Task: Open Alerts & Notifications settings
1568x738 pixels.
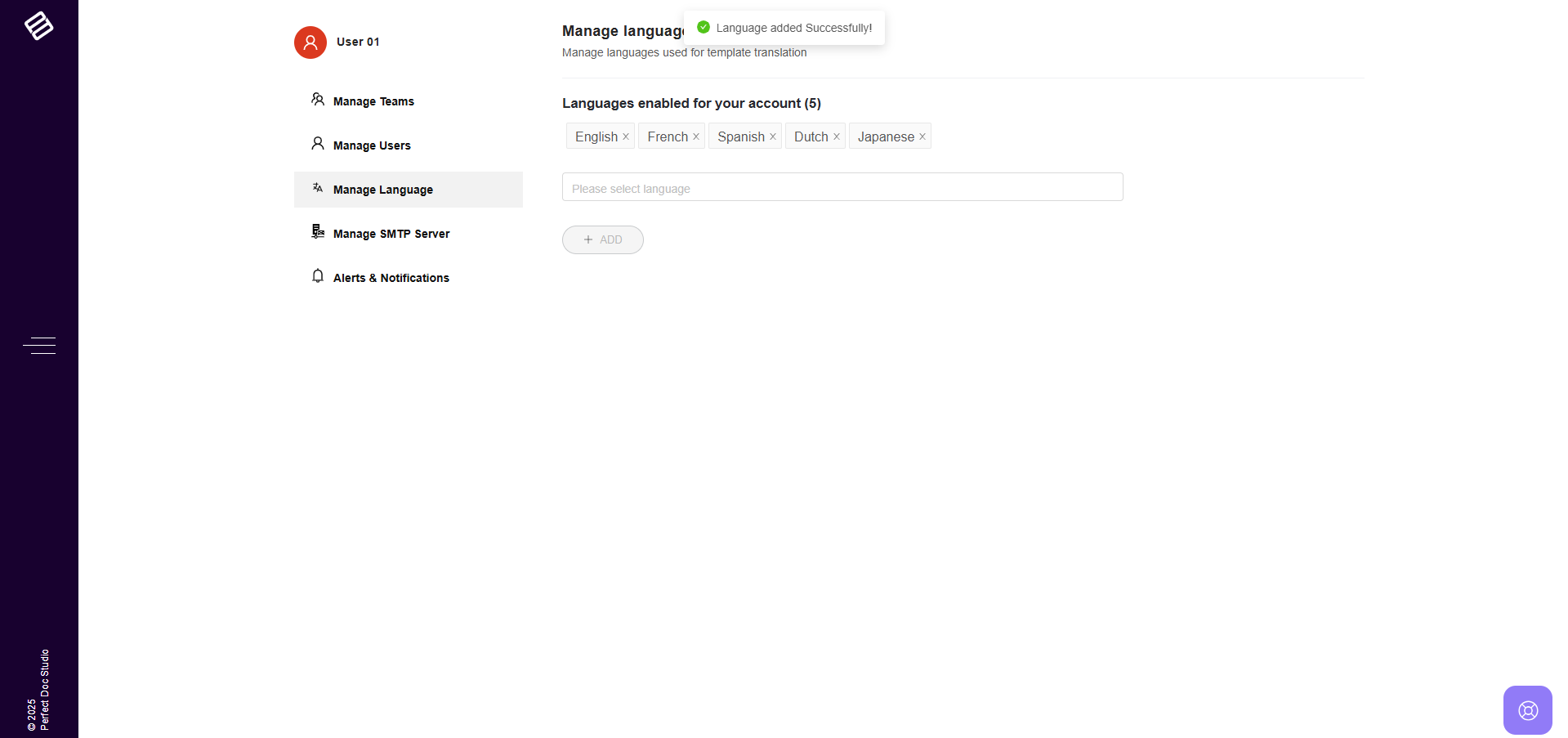Action: coord(391,278)
